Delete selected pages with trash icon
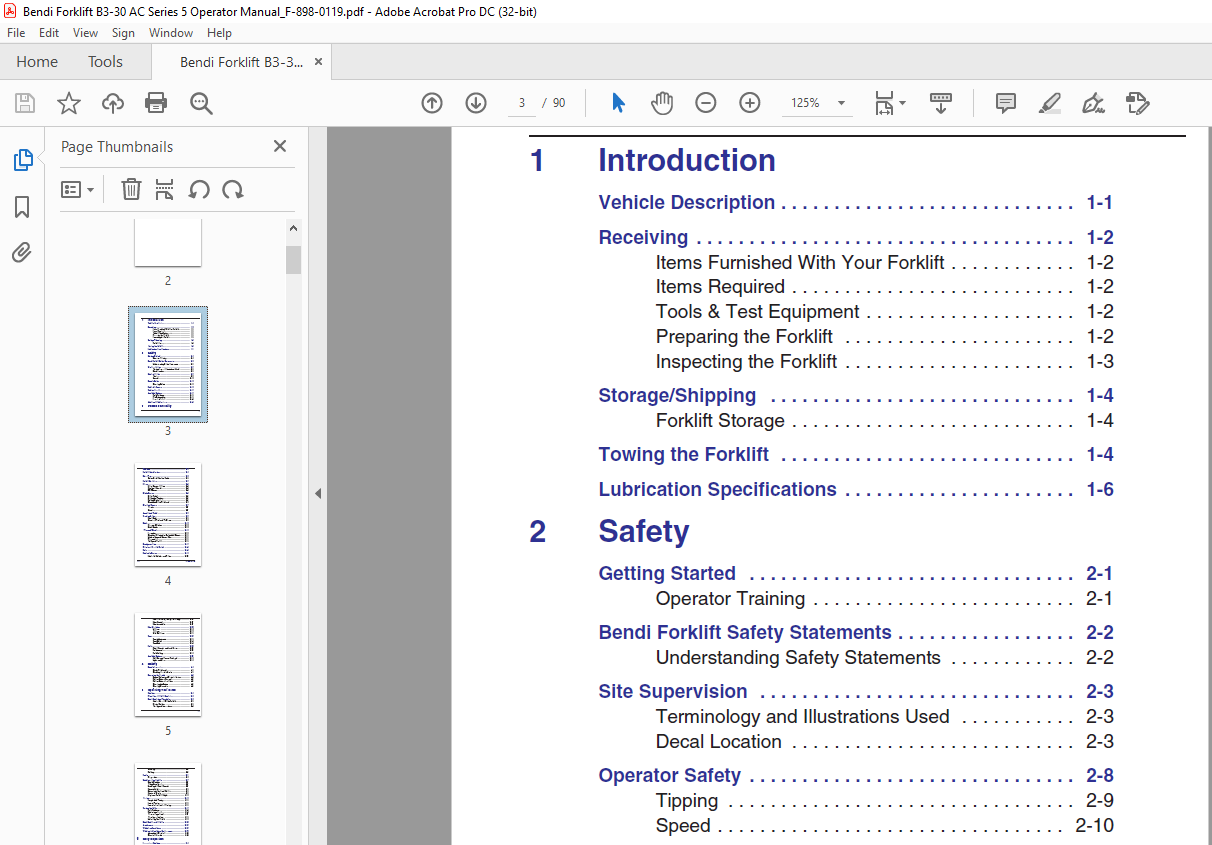The width and height of the screenshot is (1212, 845). tap(131, 189)
